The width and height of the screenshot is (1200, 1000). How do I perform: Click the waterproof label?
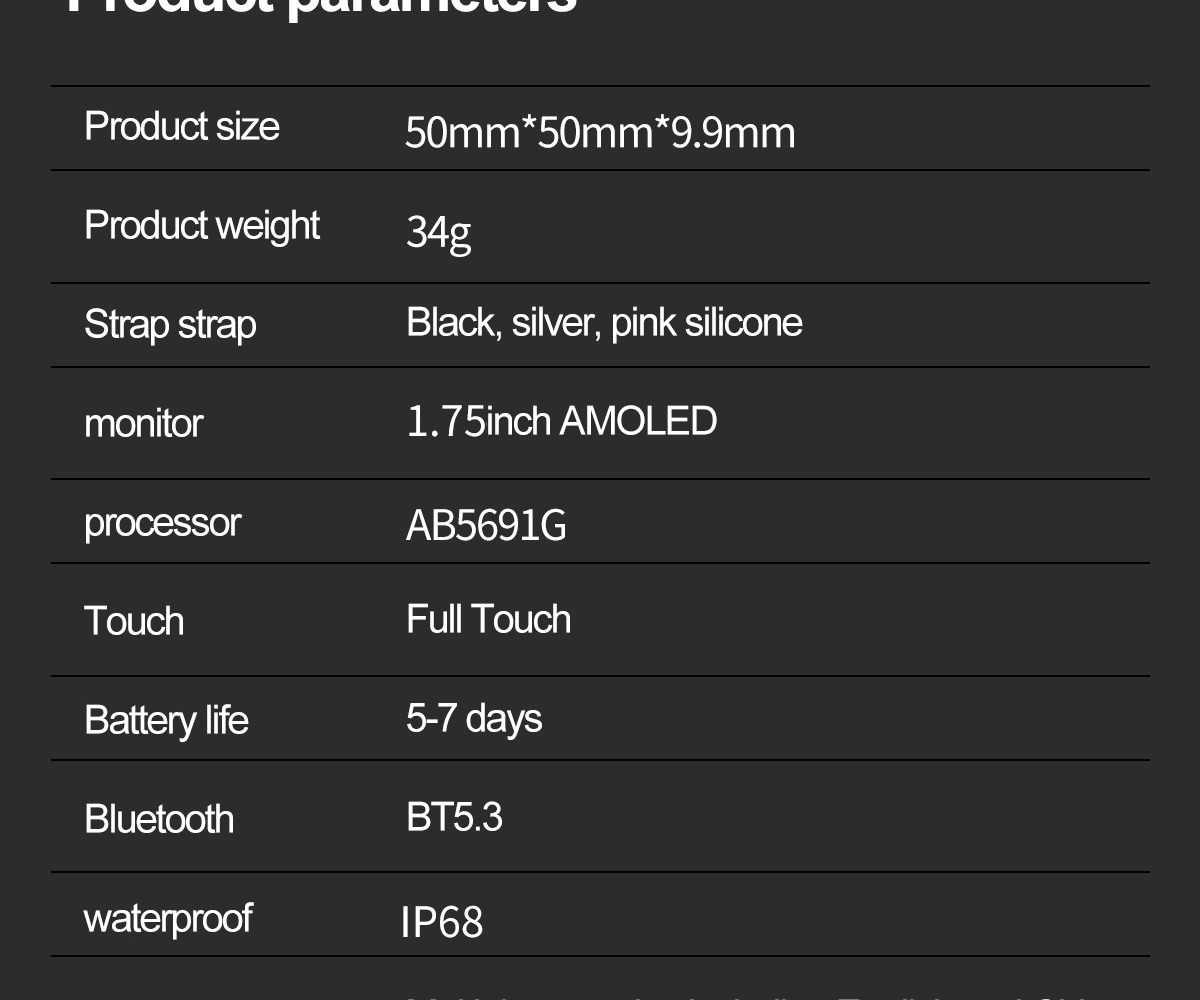coord(168,919)
